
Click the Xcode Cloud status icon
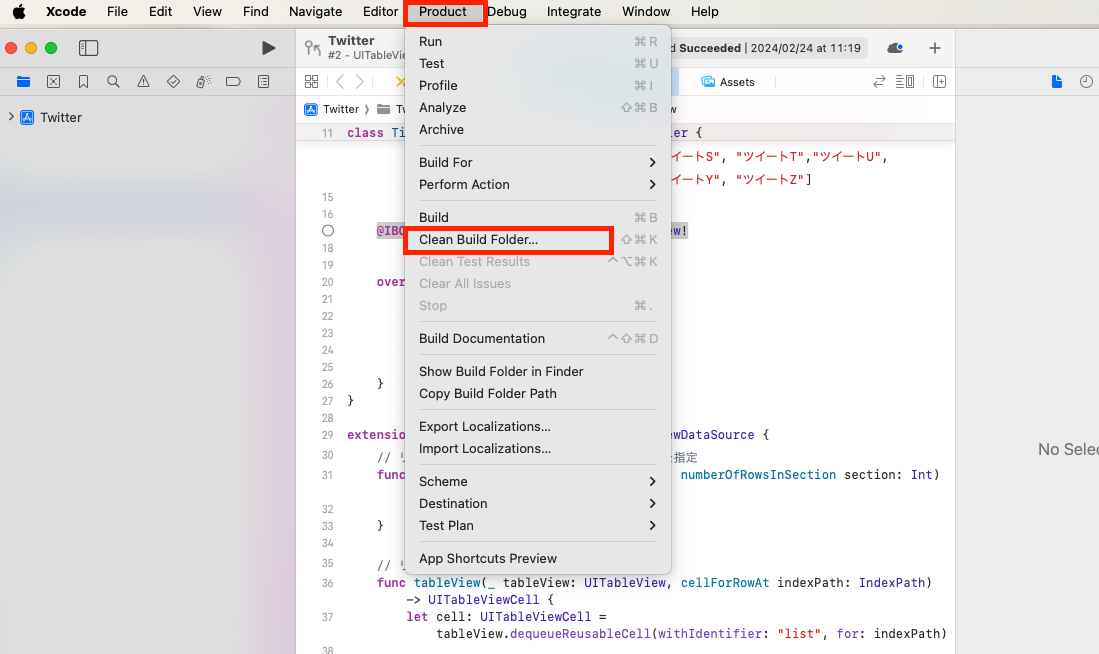[x=895, y=48]
